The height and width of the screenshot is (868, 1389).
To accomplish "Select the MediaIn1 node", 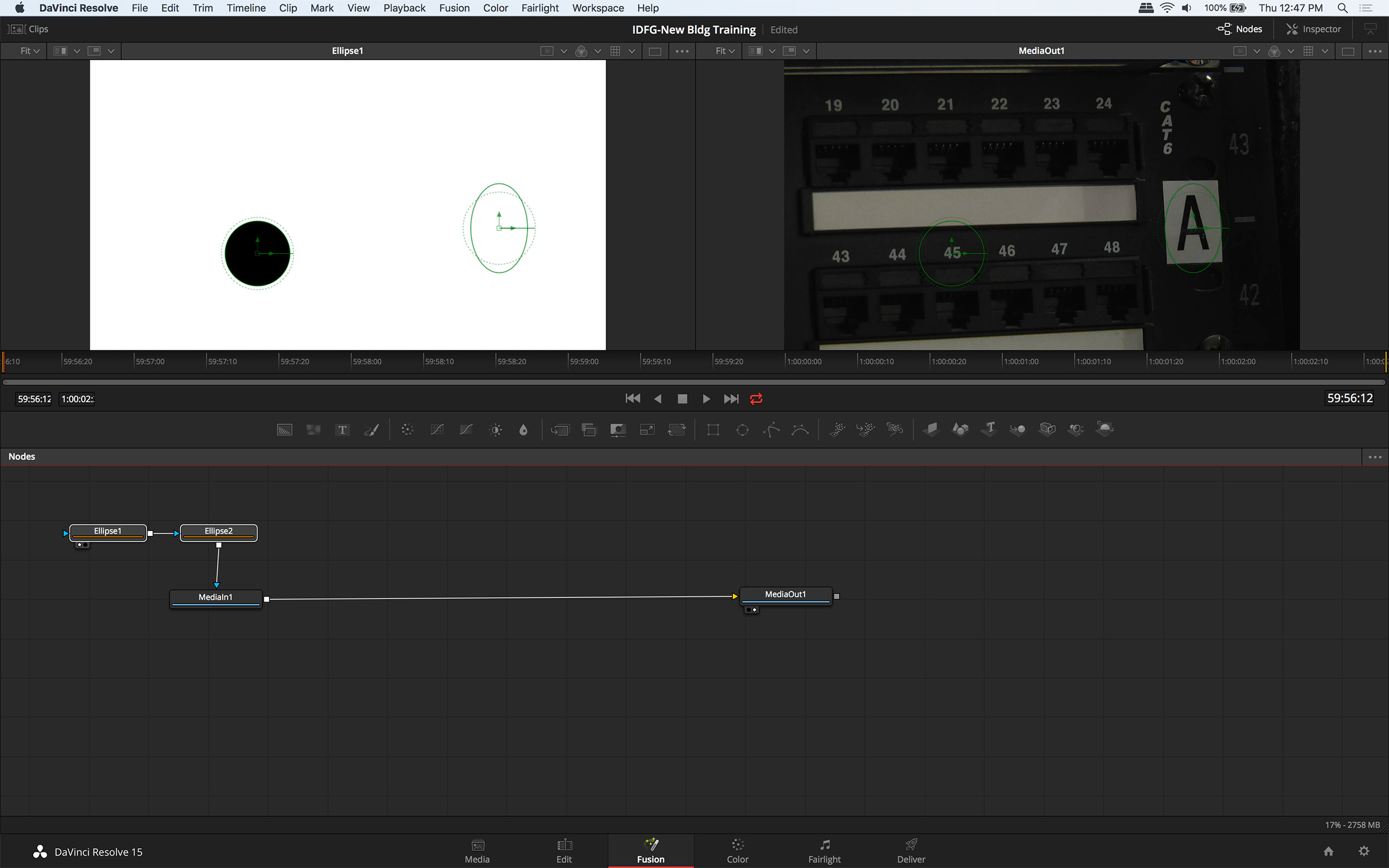I will click(216, 598).
